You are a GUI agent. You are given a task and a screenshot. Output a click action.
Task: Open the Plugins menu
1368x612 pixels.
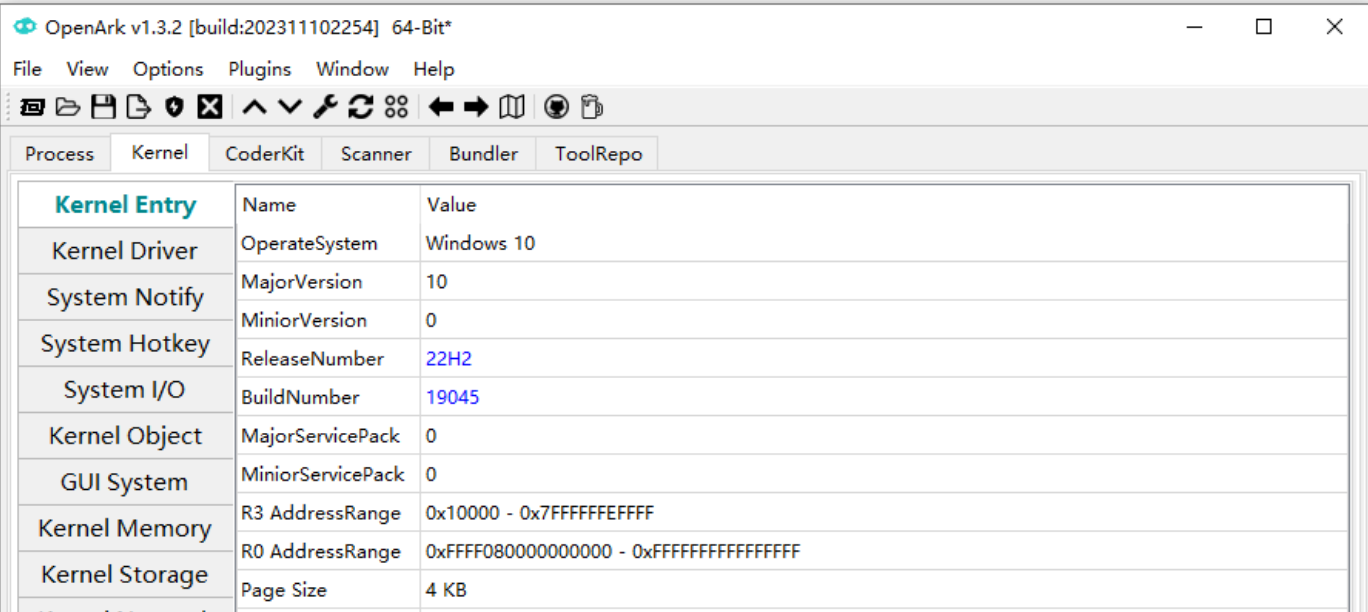coord(259,69)
